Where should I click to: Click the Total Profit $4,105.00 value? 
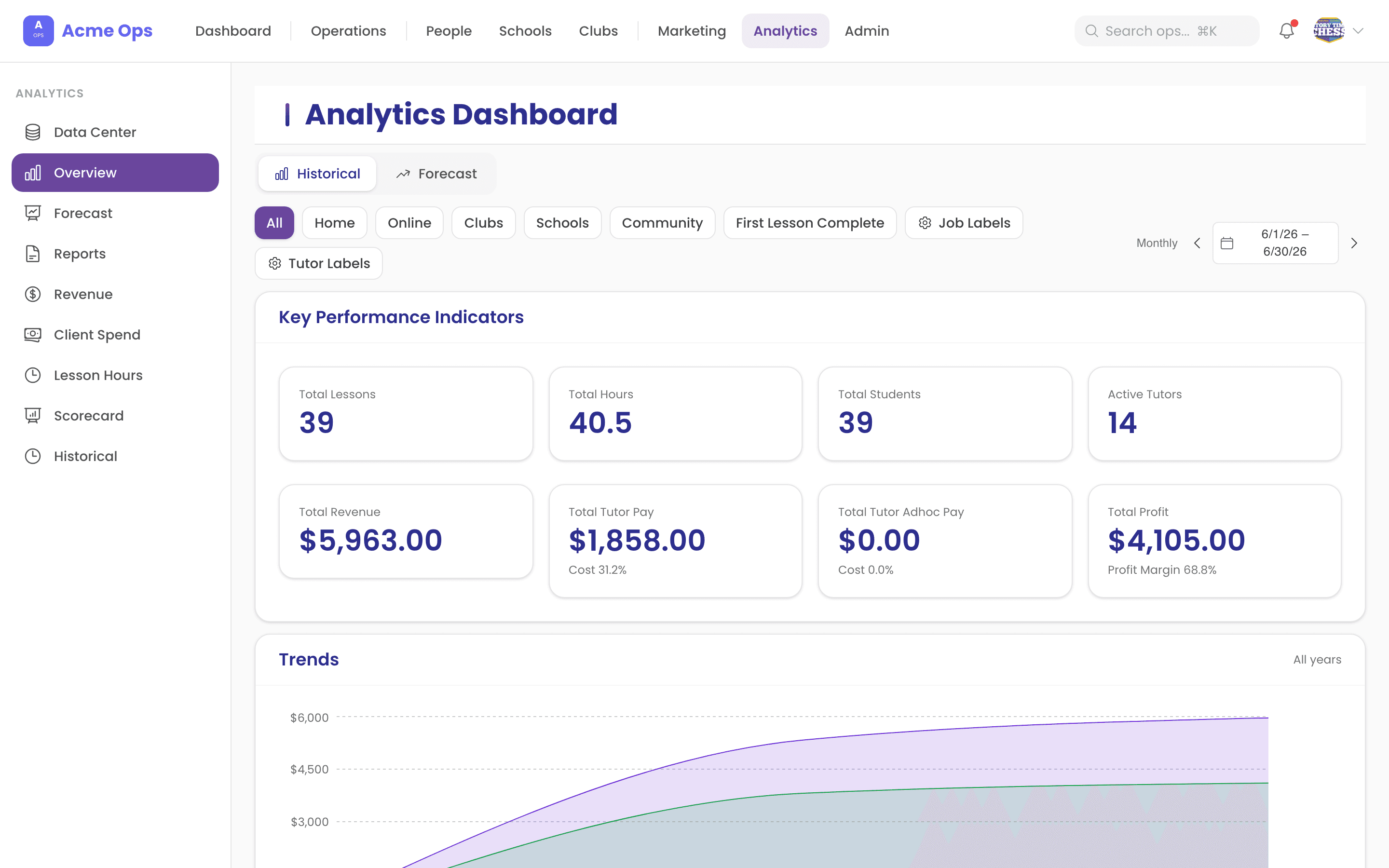coord(1176,540)
